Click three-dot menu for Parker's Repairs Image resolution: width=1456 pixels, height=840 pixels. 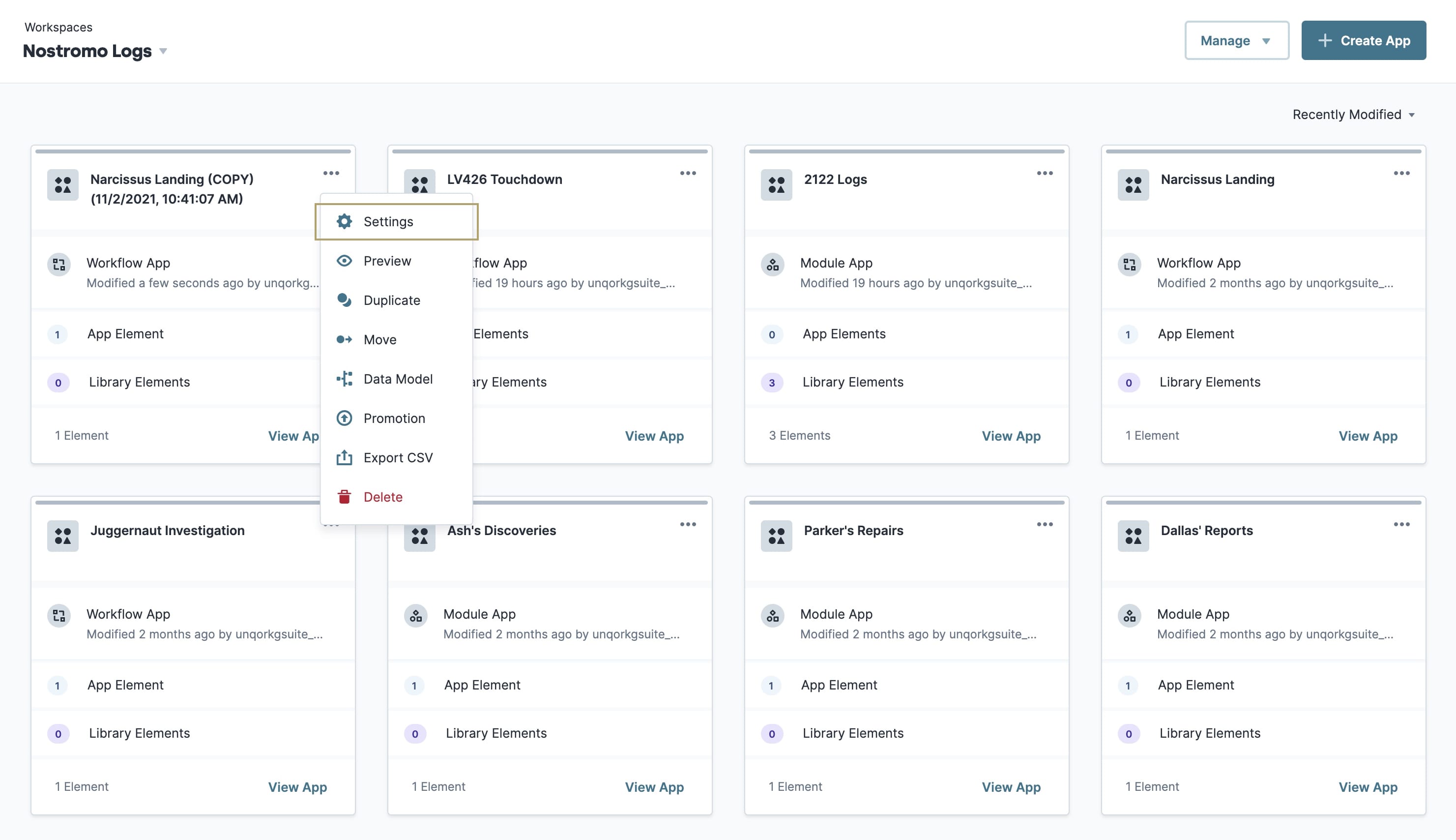pos(1044,524)
